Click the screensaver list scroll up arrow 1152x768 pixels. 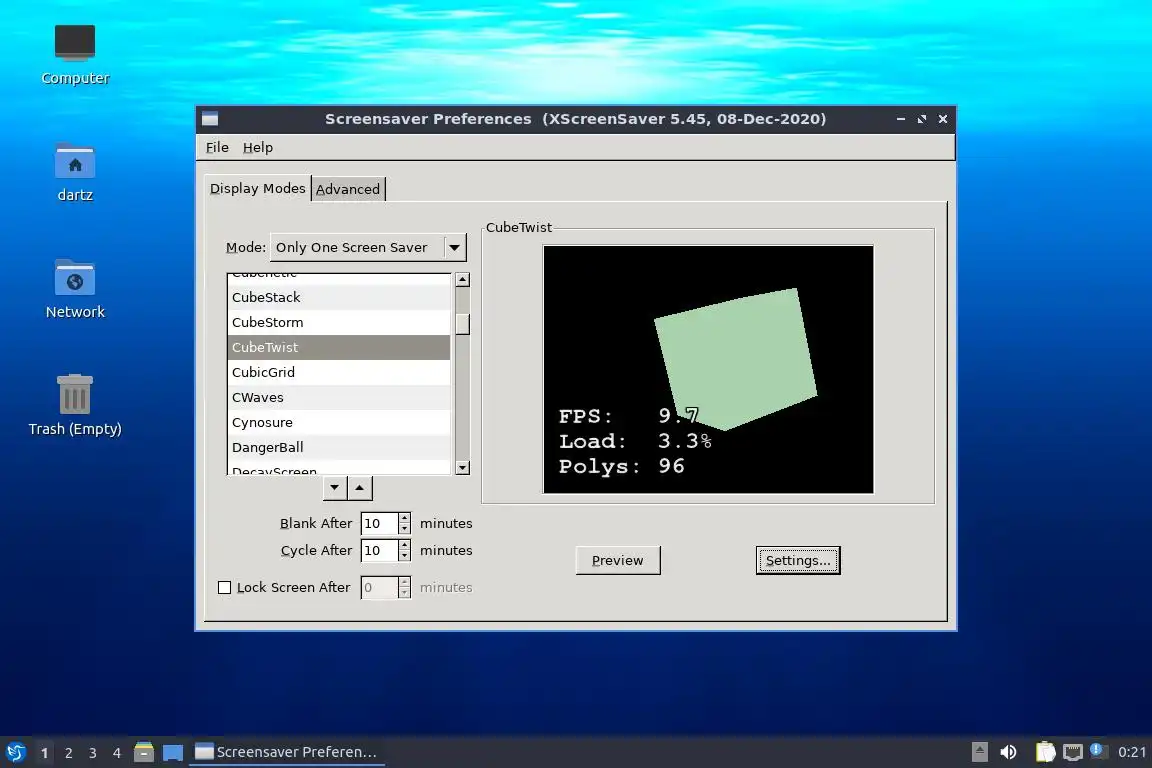point(462,279)
